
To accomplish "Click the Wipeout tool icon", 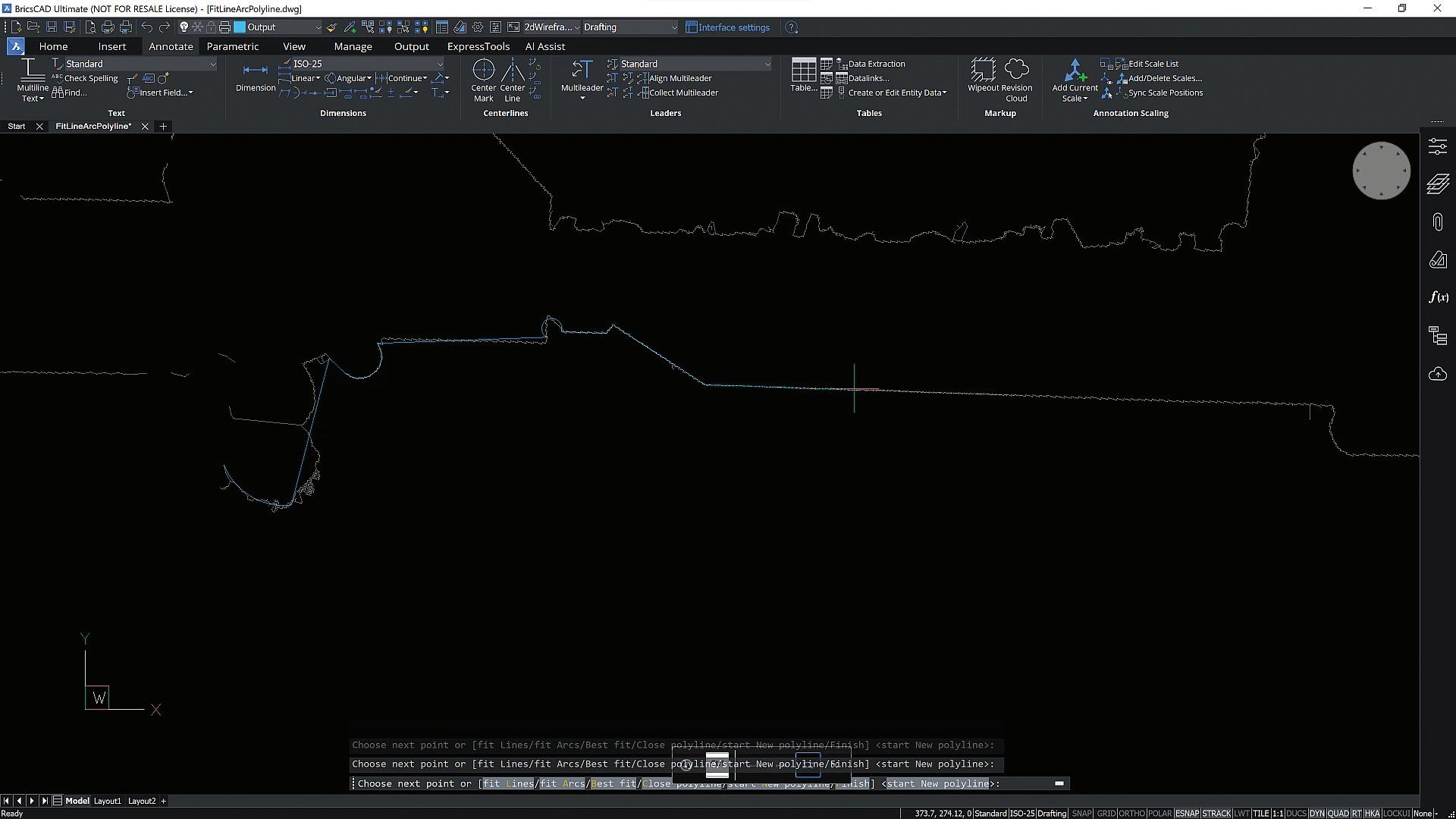I will click(984, 71).
